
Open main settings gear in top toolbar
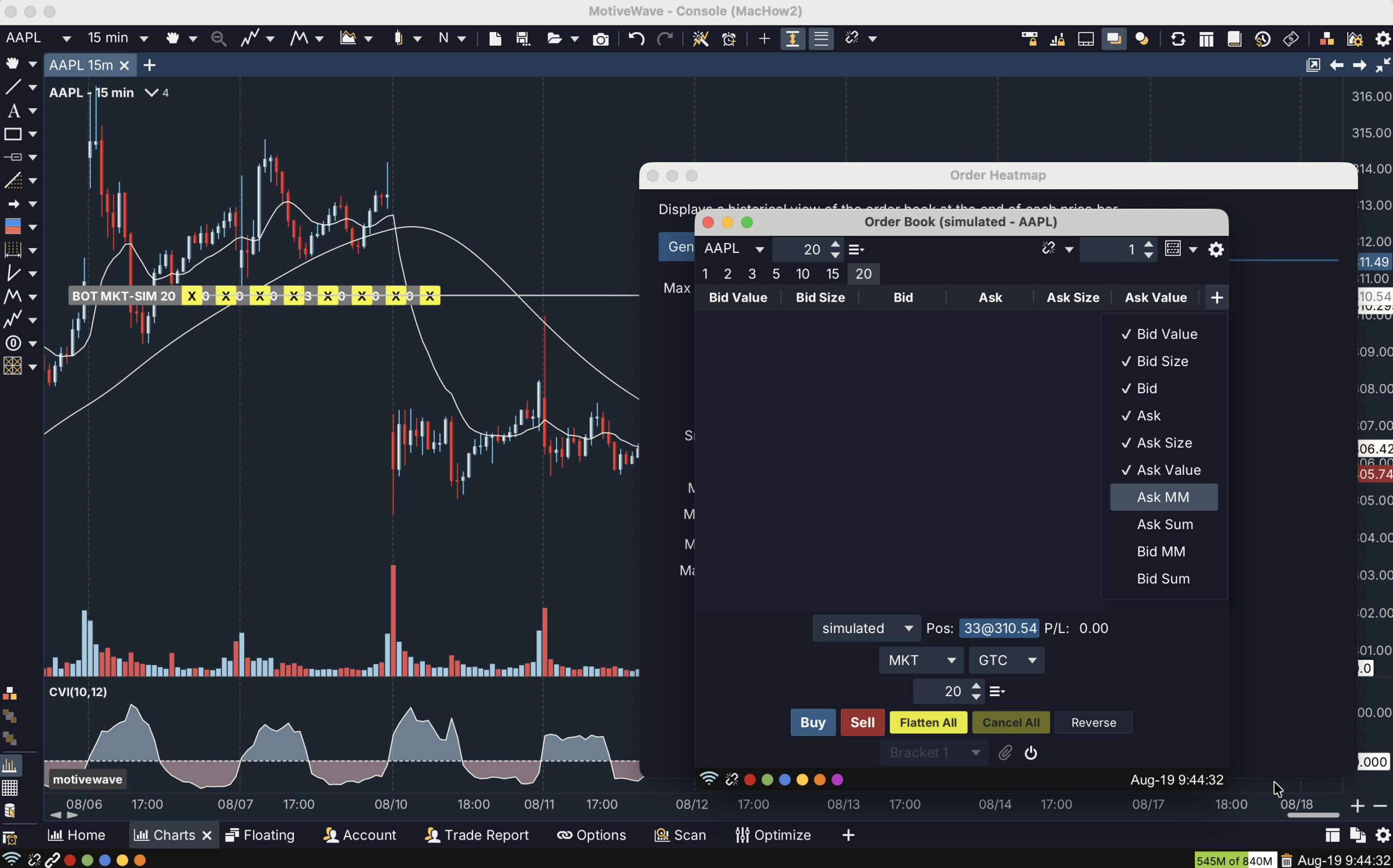1383,39
